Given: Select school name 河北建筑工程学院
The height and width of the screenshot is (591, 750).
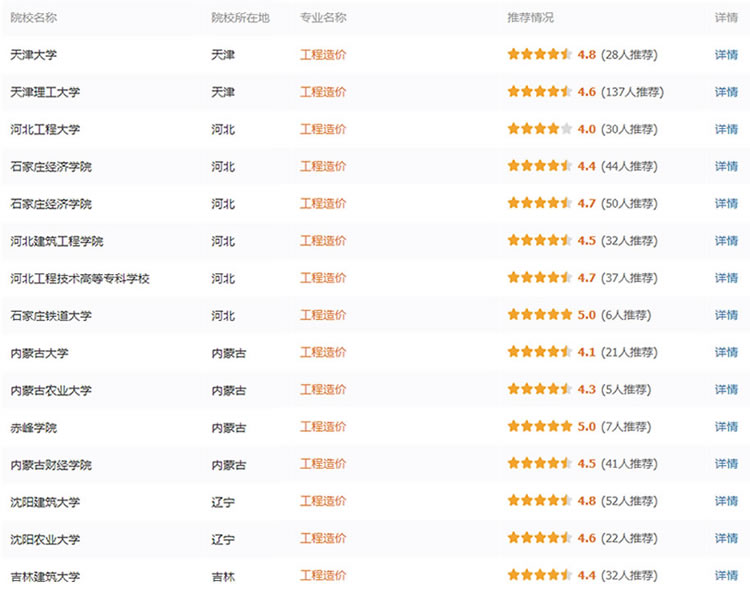Looking at the screenshot, I should (x=56, y=241).
